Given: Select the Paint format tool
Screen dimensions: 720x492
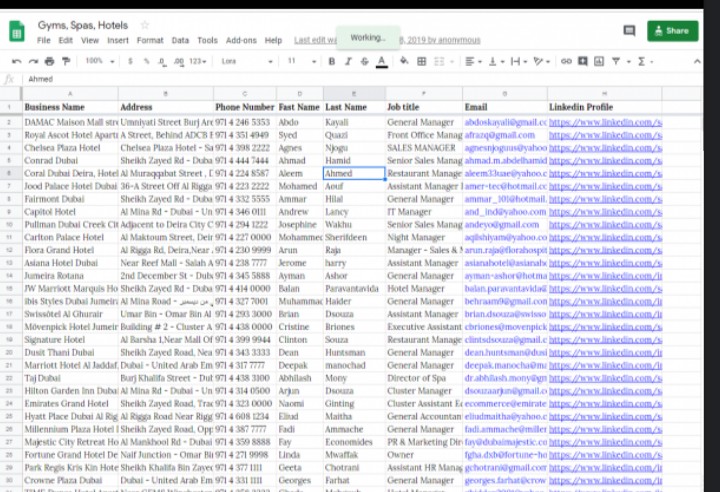Looking at the screenshot, I should [64, 61].
